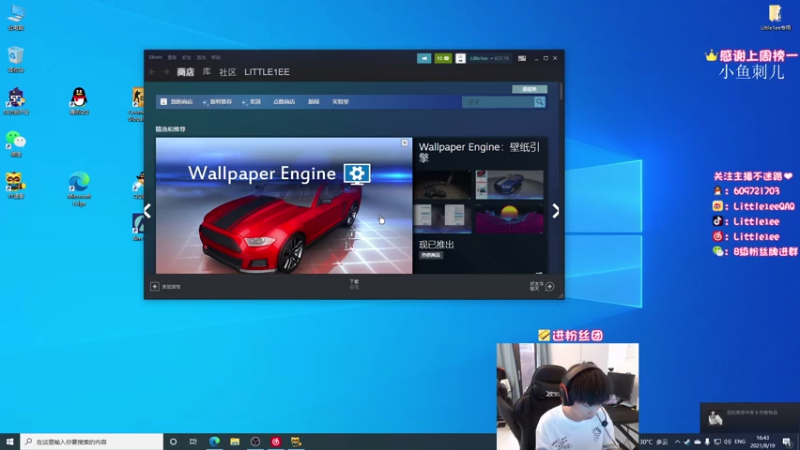Image resolution: width=800 pixels, height=450 pixels.
Task: Show hidden system tray icons
Action: pos(677,442)
